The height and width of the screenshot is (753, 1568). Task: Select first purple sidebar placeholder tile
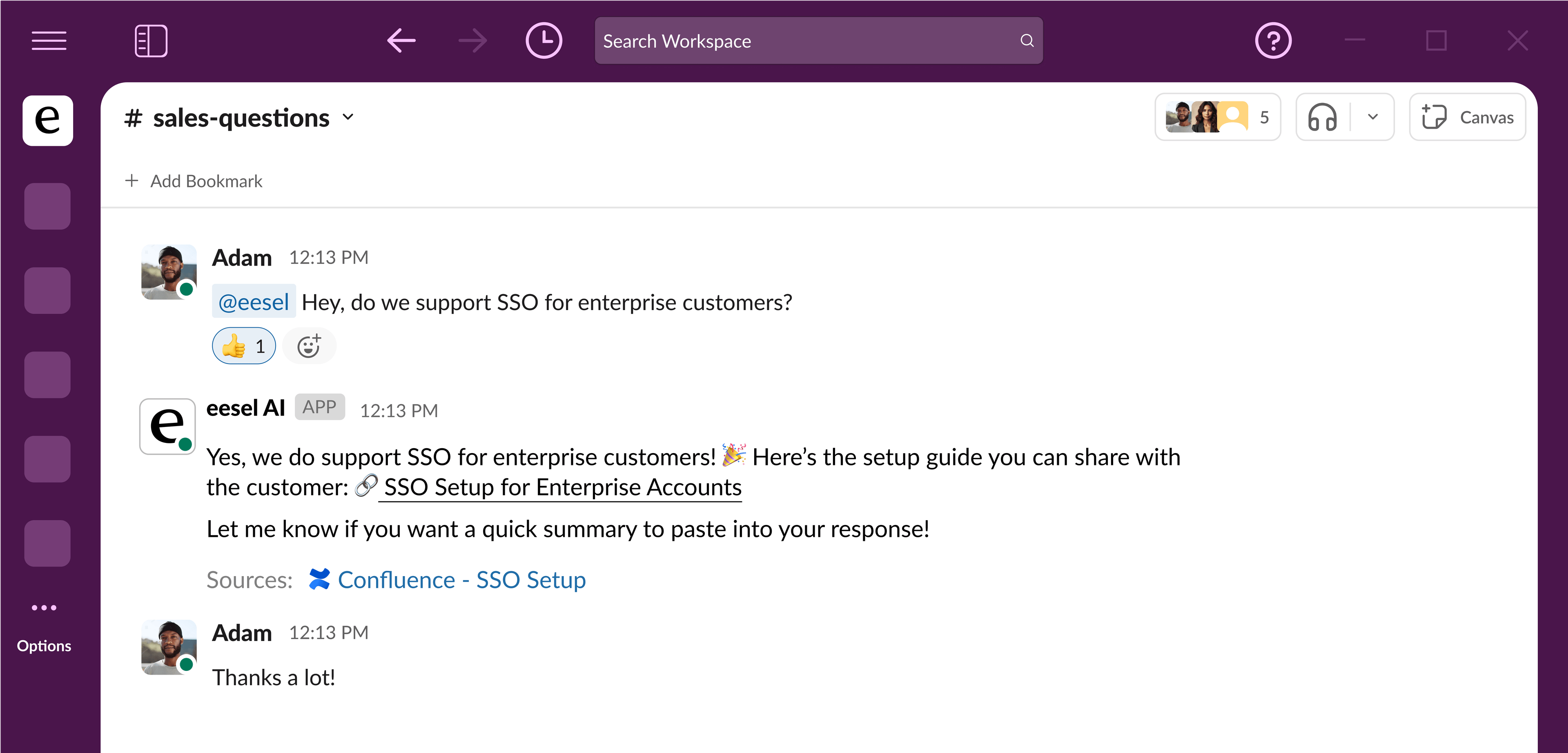(x=47, y=206)
